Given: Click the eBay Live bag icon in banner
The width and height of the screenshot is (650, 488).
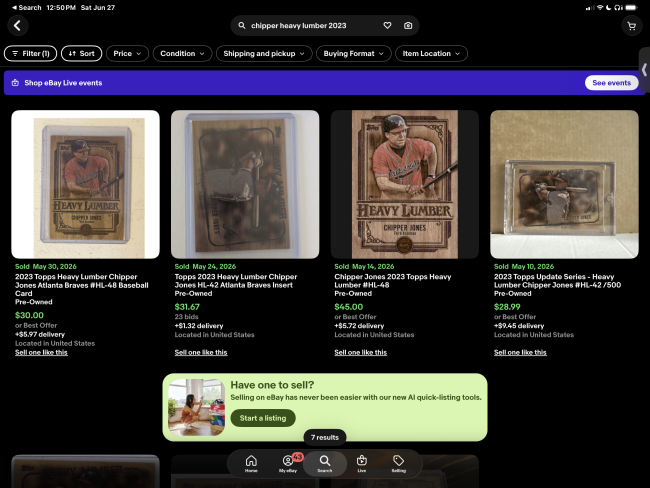Looking at the screenshot, I should (x=15, y=83).
